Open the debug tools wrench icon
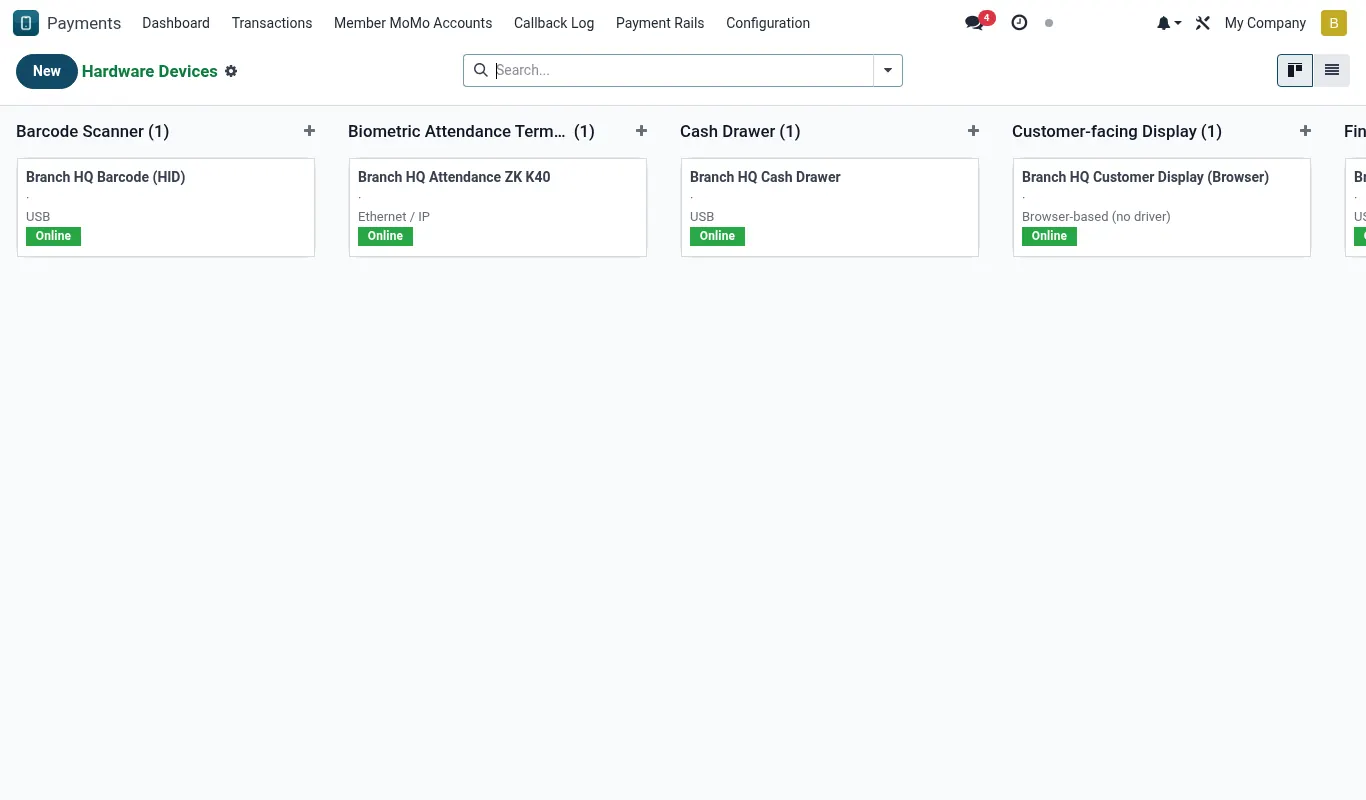This screenshot has width=1366, height=800. coord(1203,23)
